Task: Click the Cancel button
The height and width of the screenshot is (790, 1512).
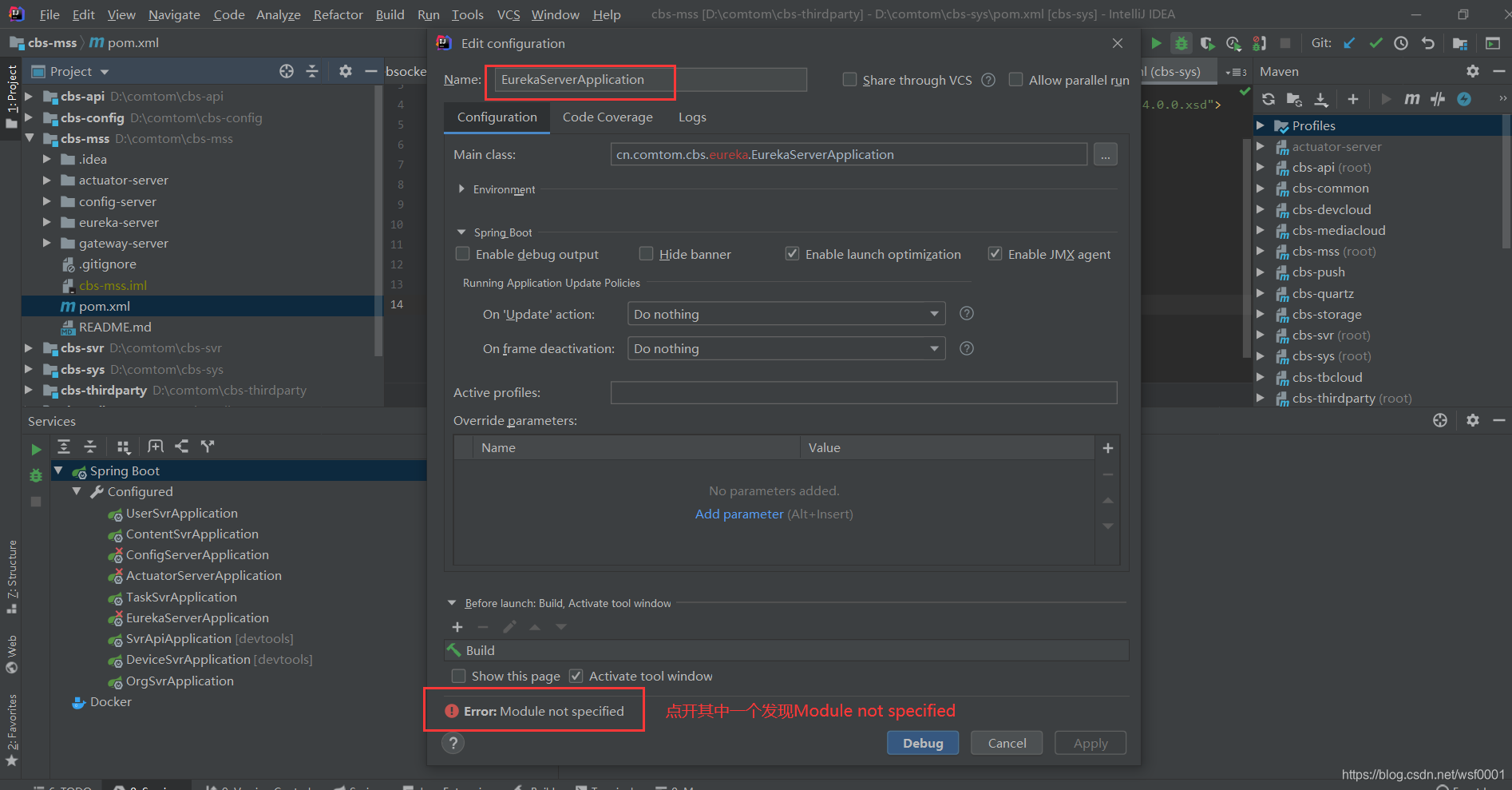Action: click(1007, 743)
